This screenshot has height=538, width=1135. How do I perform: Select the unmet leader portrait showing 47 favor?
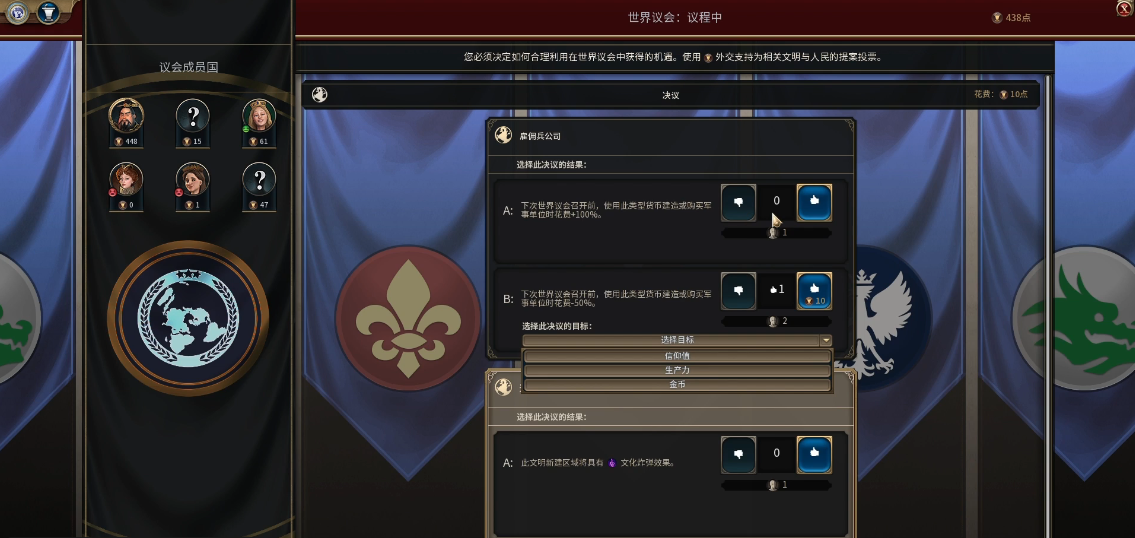pyautogui.click(x=259, y=179)
